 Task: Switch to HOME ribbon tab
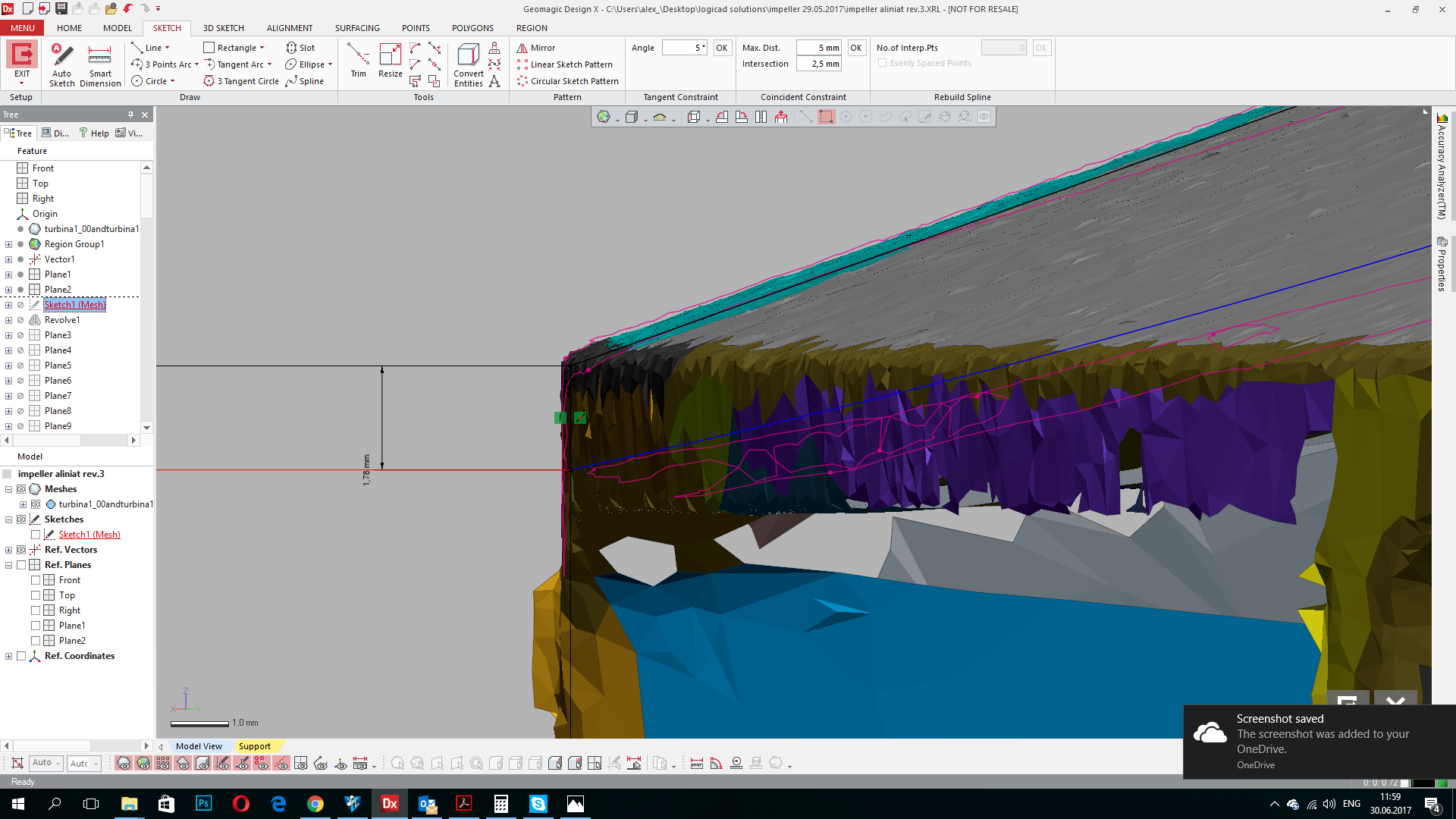[x=69, y=28]
